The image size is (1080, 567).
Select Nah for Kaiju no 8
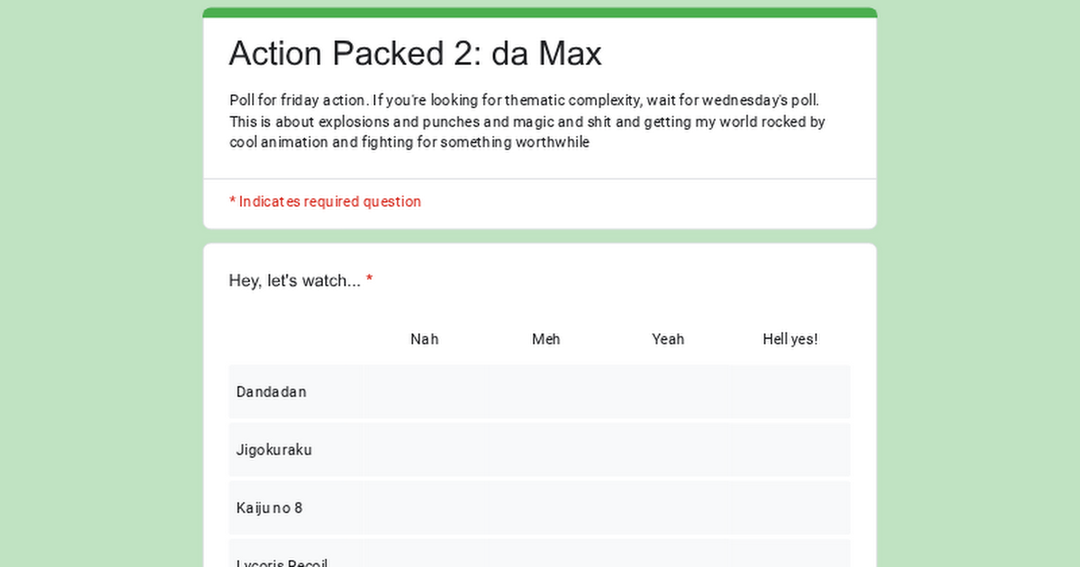click(x=424, y=508)
